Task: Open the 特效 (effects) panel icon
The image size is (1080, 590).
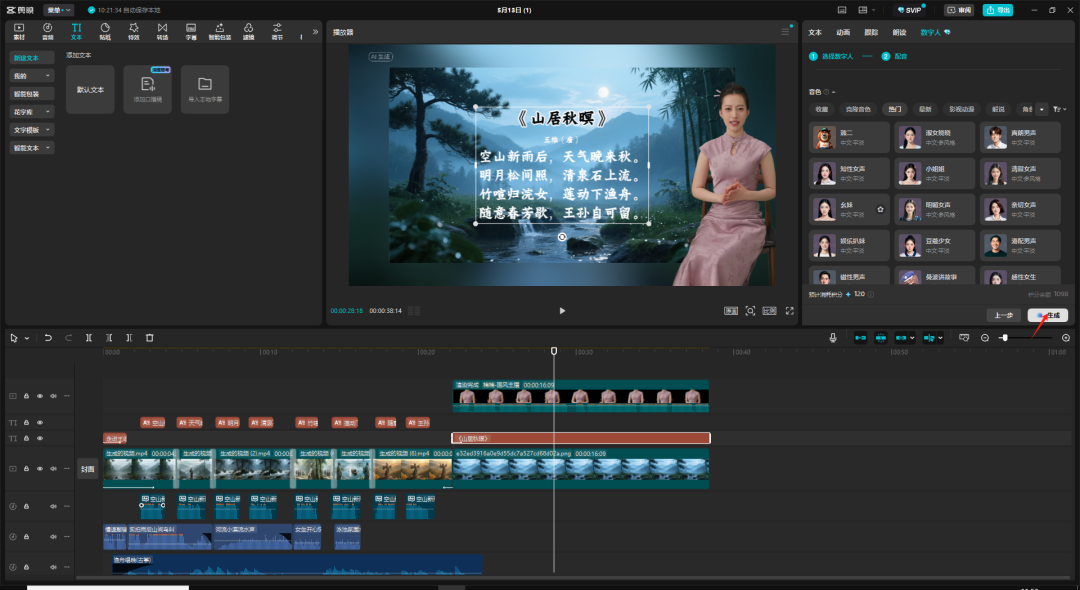Action: tap(133, 30)
